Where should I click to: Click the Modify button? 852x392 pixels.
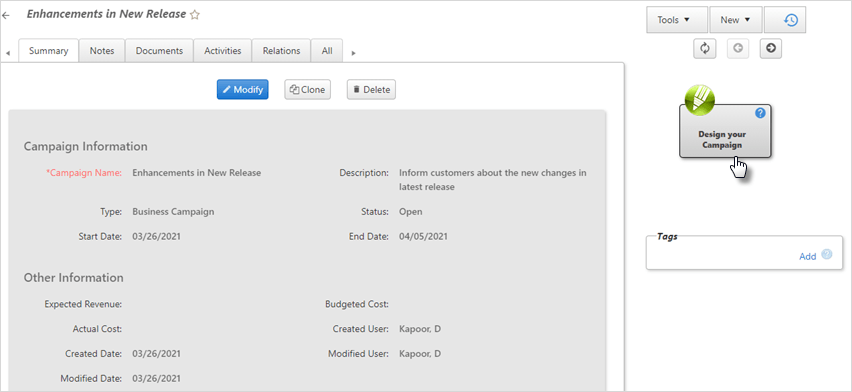(x=242, y=90)
